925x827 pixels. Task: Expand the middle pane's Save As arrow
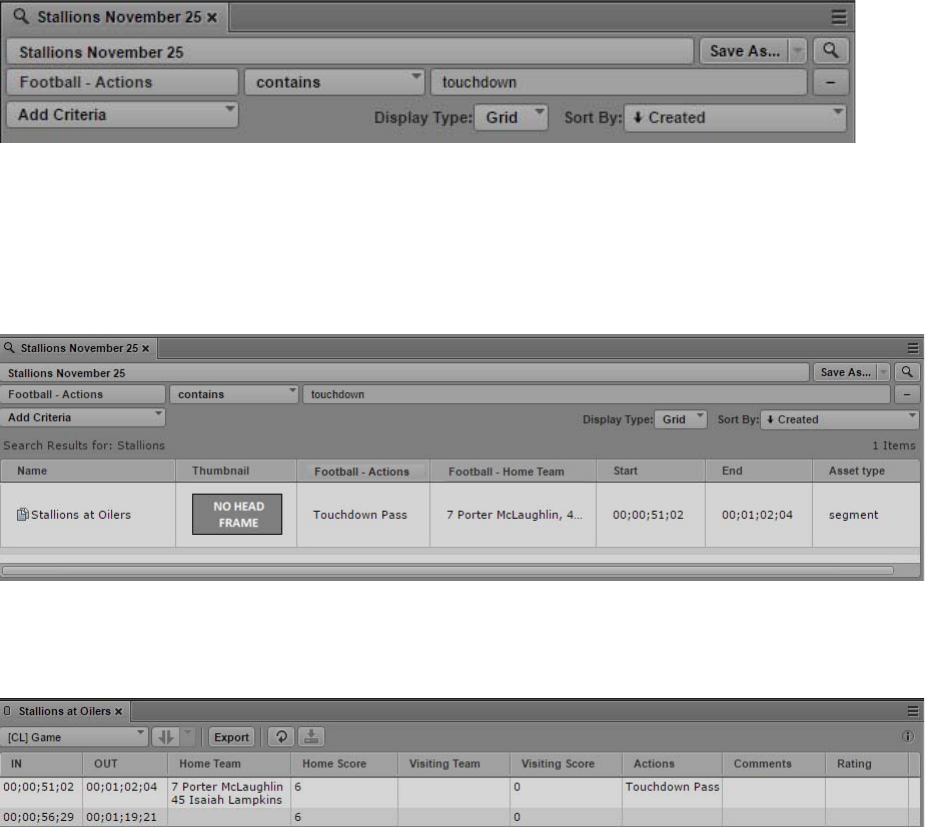(x=883, y=372)
